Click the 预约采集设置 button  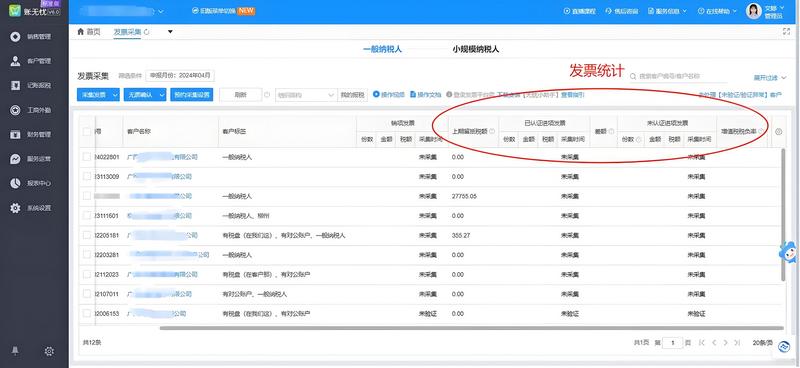point(192,95)
